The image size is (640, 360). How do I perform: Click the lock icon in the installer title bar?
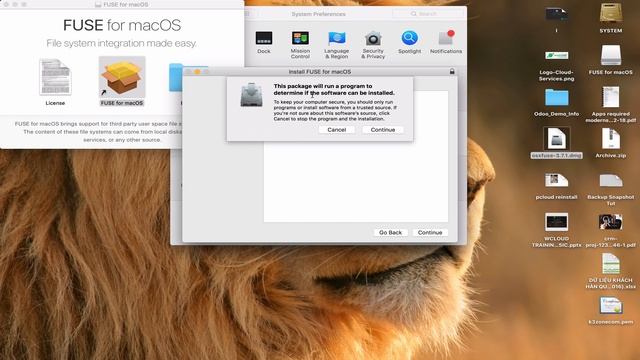(x=452, y=71)
